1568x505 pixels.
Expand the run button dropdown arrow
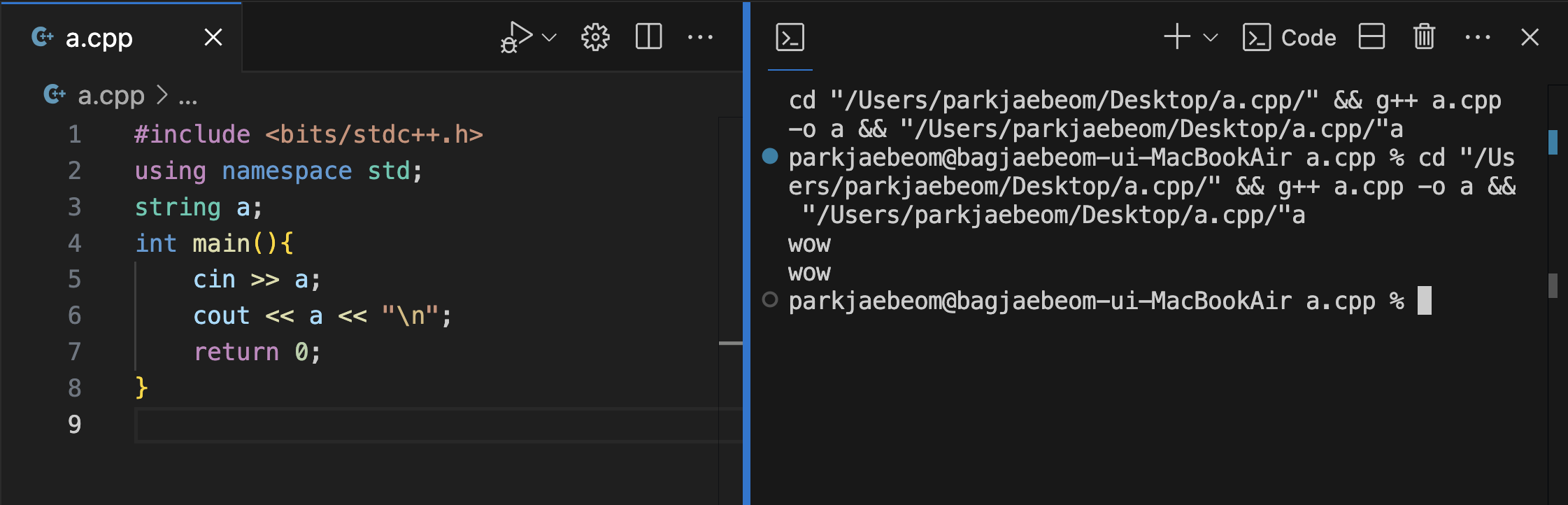click(550, 37)
